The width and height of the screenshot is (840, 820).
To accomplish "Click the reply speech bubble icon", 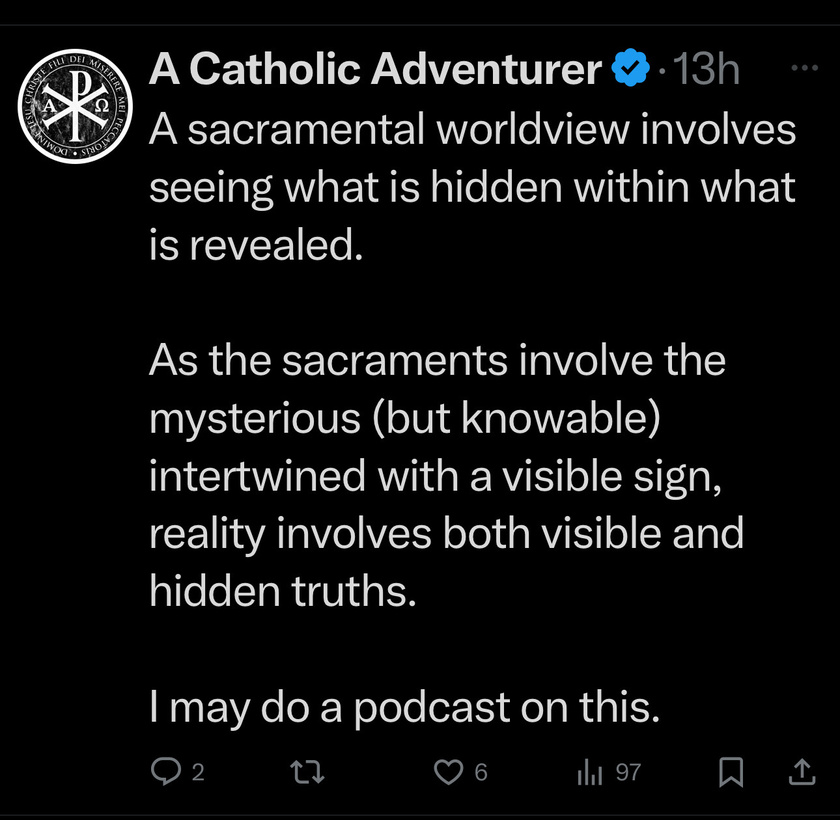I will click(166, 772).
